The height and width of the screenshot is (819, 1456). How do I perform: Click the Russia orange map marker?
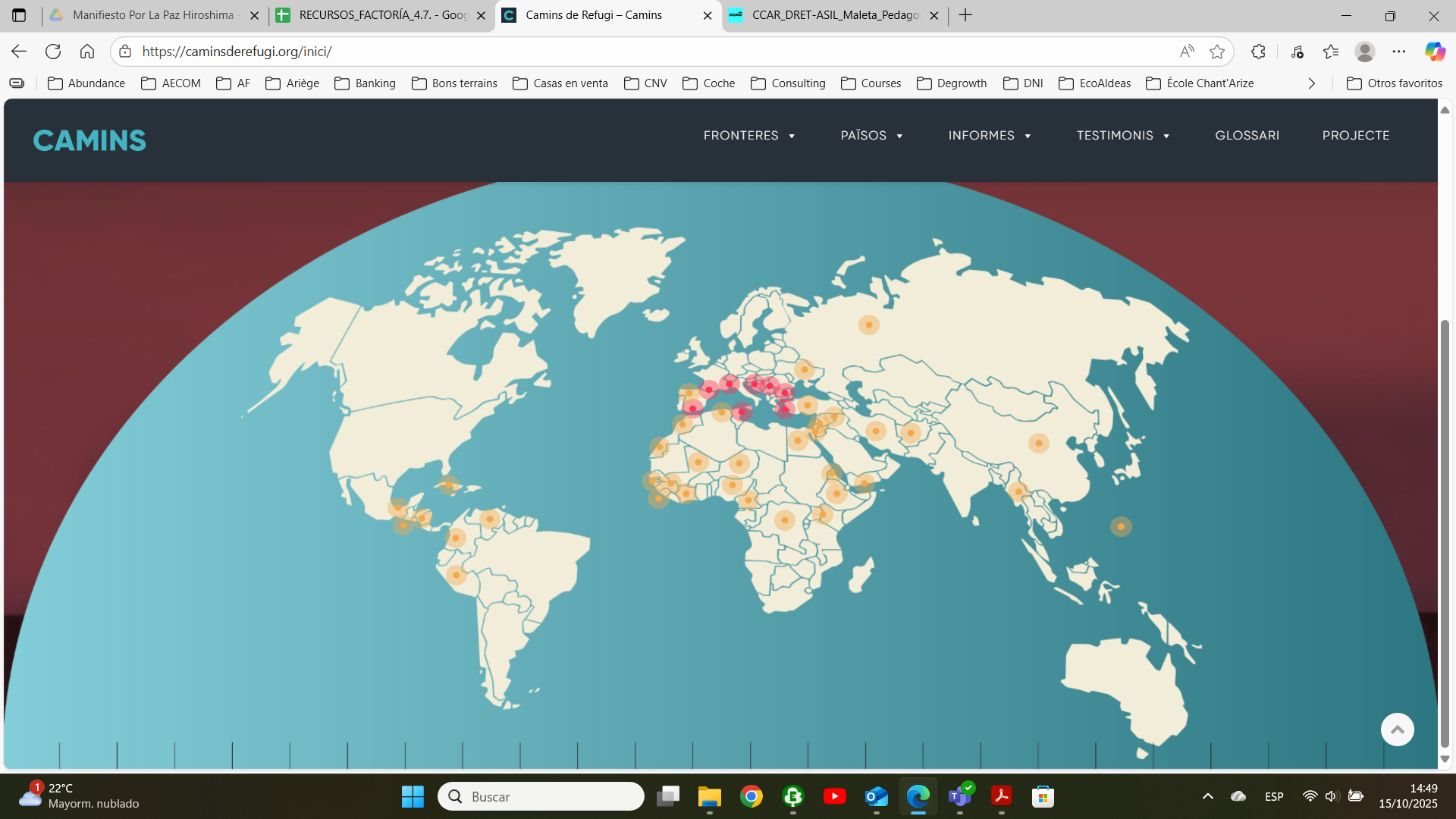(868, 325)
